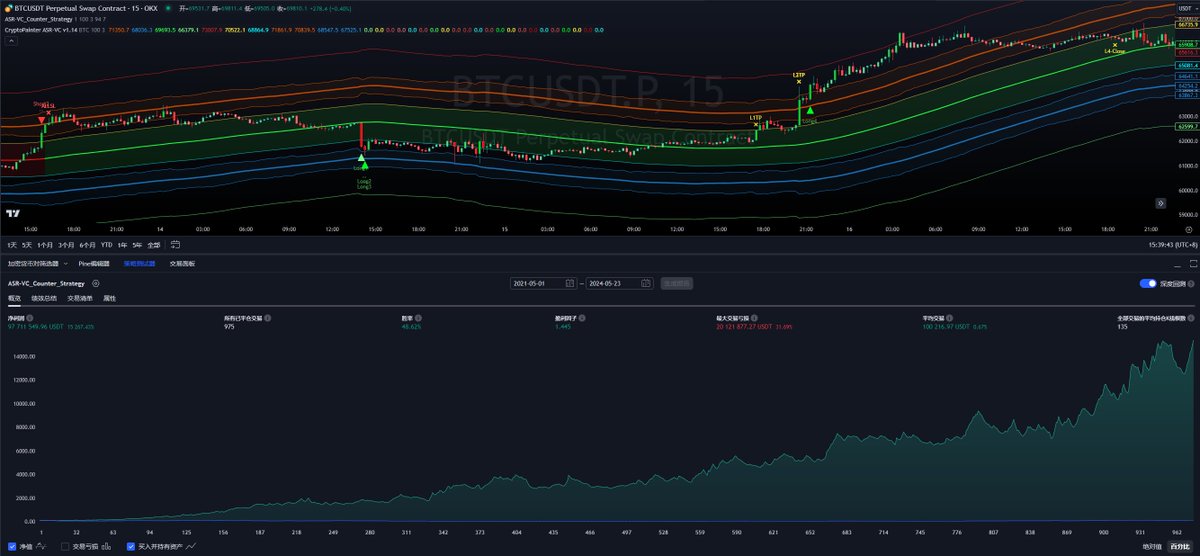This screenshot has width=1200, height=556.
Task: Click the scroll-to-latest-bar arrow button on chart
Action: click(x=1163, y=202)
